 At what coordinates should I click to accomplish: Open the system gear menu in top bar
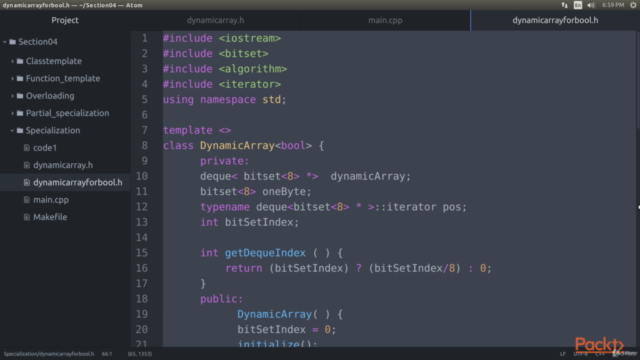[633, 5]
